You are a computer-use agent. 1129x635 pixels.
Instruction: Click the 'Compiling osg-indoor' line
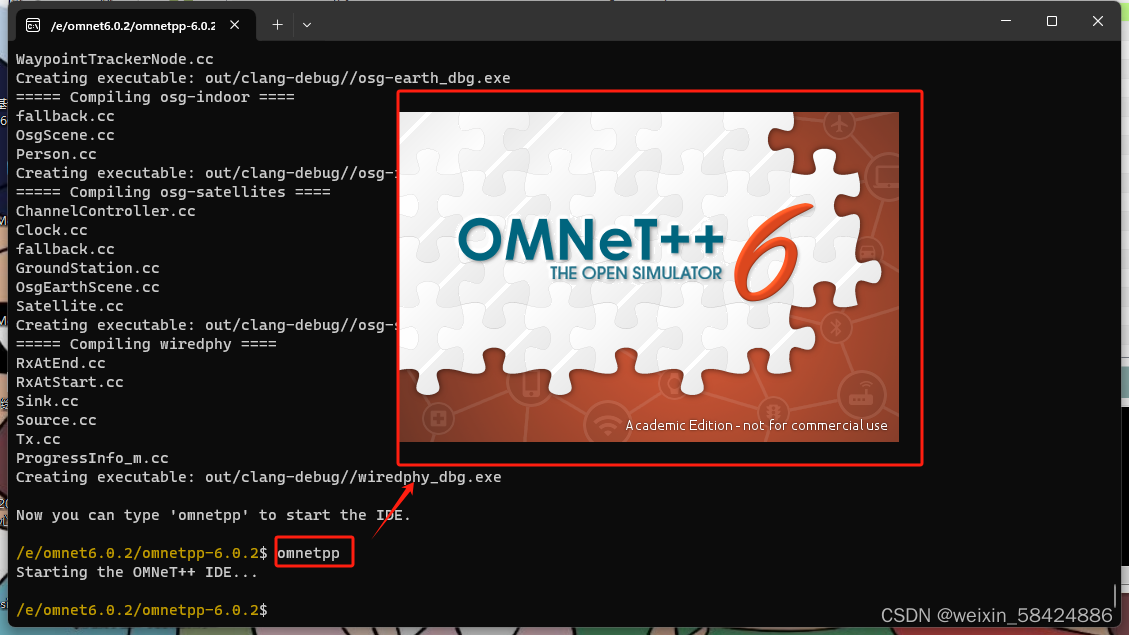click(x=155, y=97)
